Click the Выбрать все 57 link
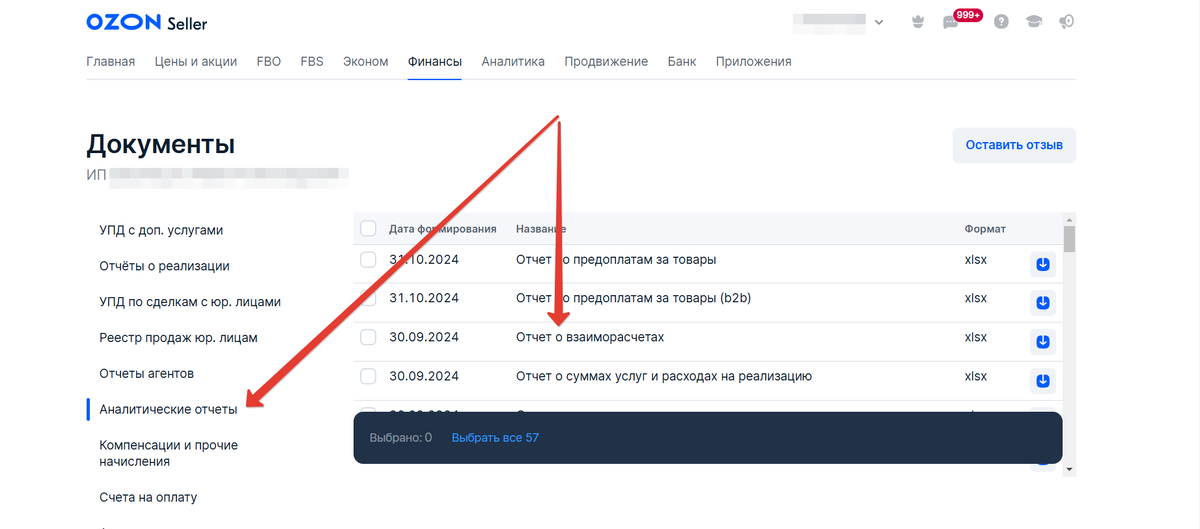1200x529 pixels. tap(495, 437)
